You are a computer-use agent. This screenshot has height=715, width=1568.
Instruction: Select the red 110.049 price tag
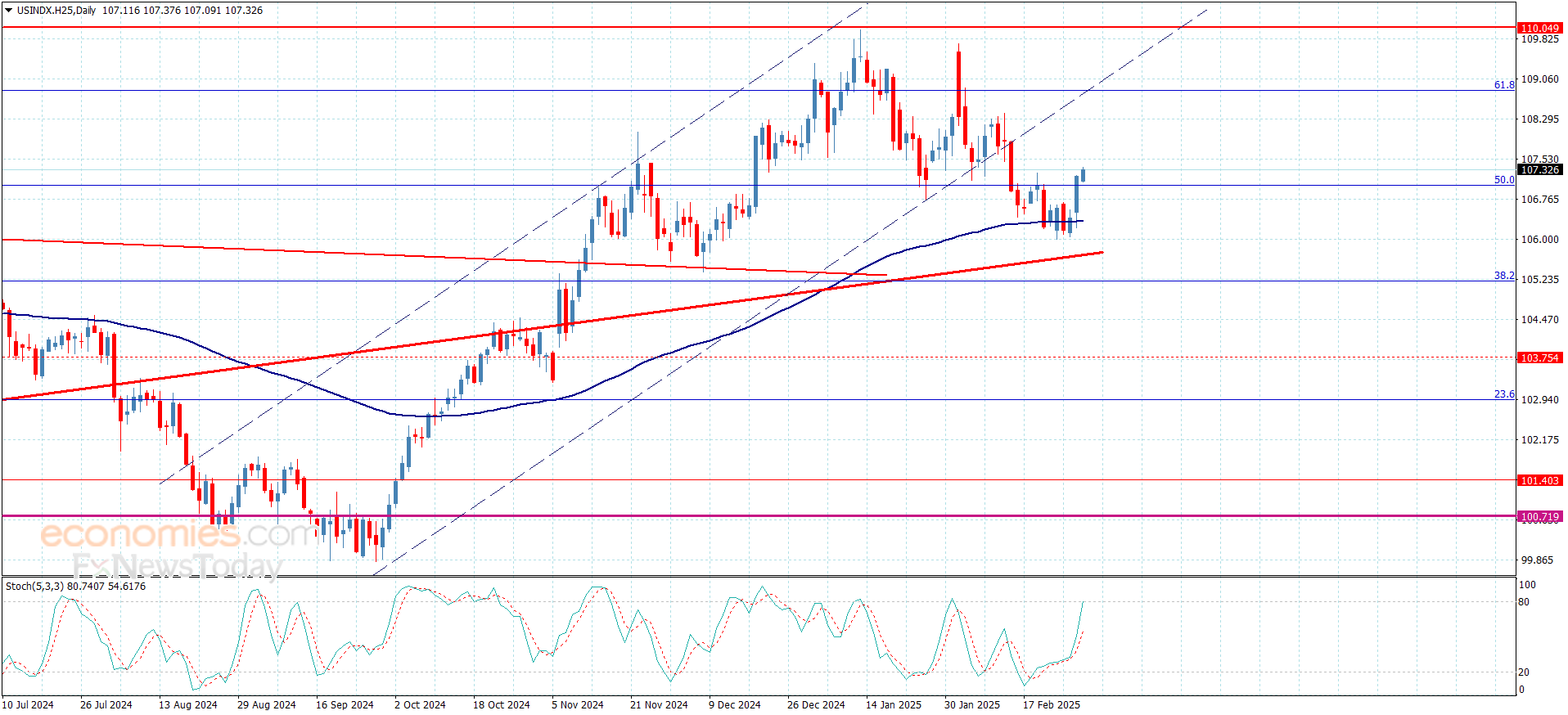pos(1539,28)
